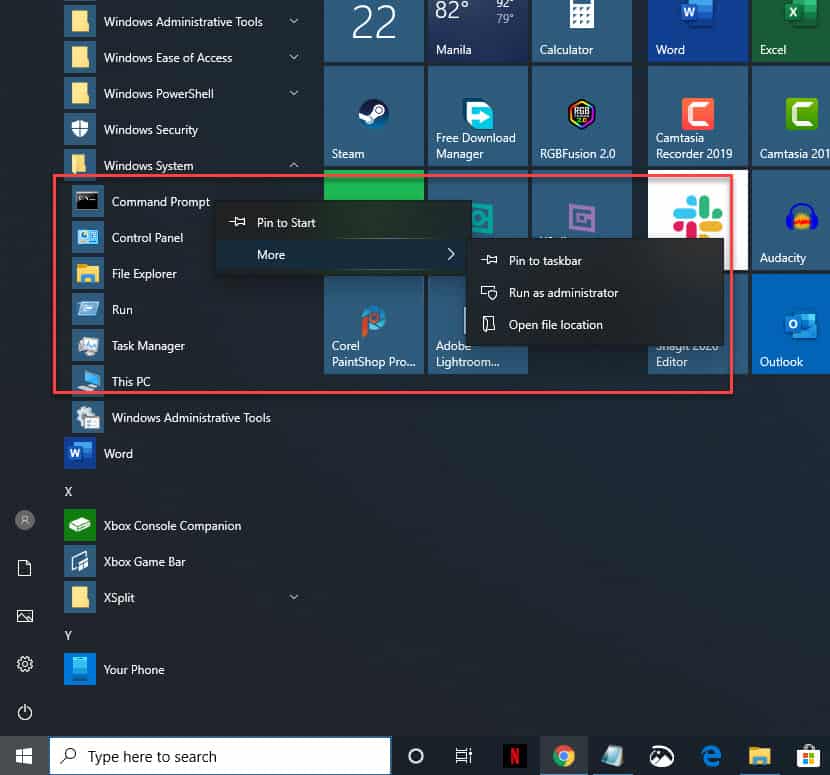Open Microsoft Edge from the taskbar
The height and width of the screenshot is (775, 830).
point(711,756)
